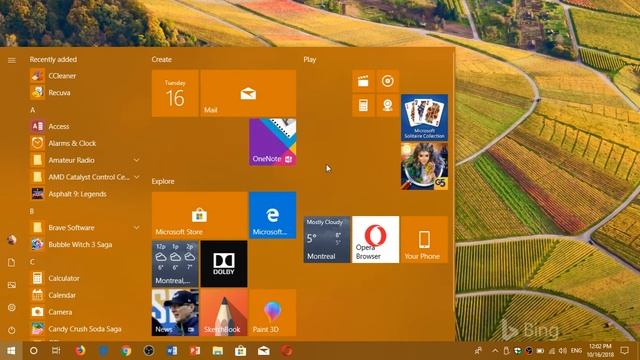
Task: Show hidden system tray icons chevron
Action: click(x=495, y=351)
